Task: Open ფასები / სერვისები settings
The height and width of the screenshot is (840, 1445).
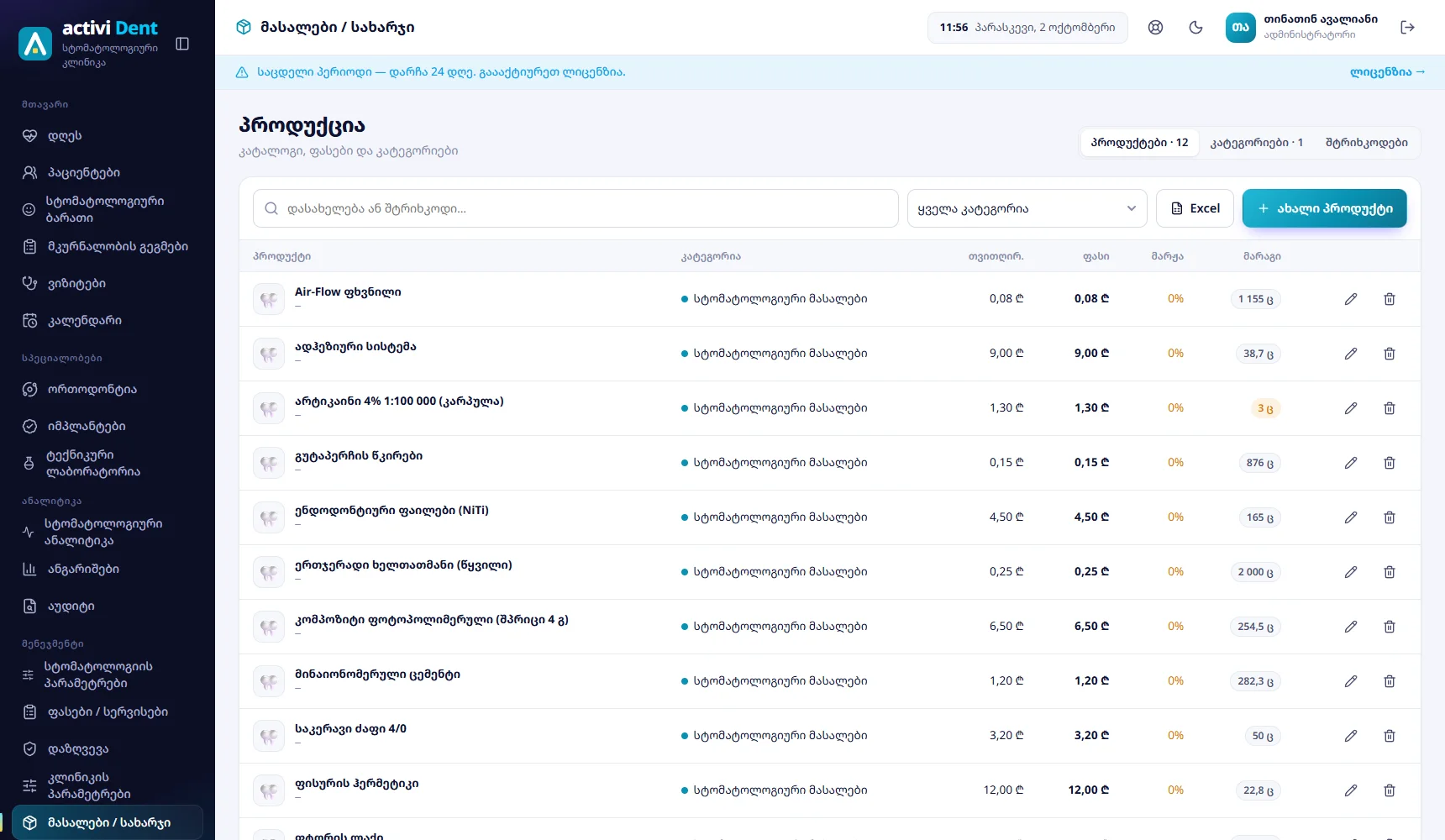Action: click(108, 712)
